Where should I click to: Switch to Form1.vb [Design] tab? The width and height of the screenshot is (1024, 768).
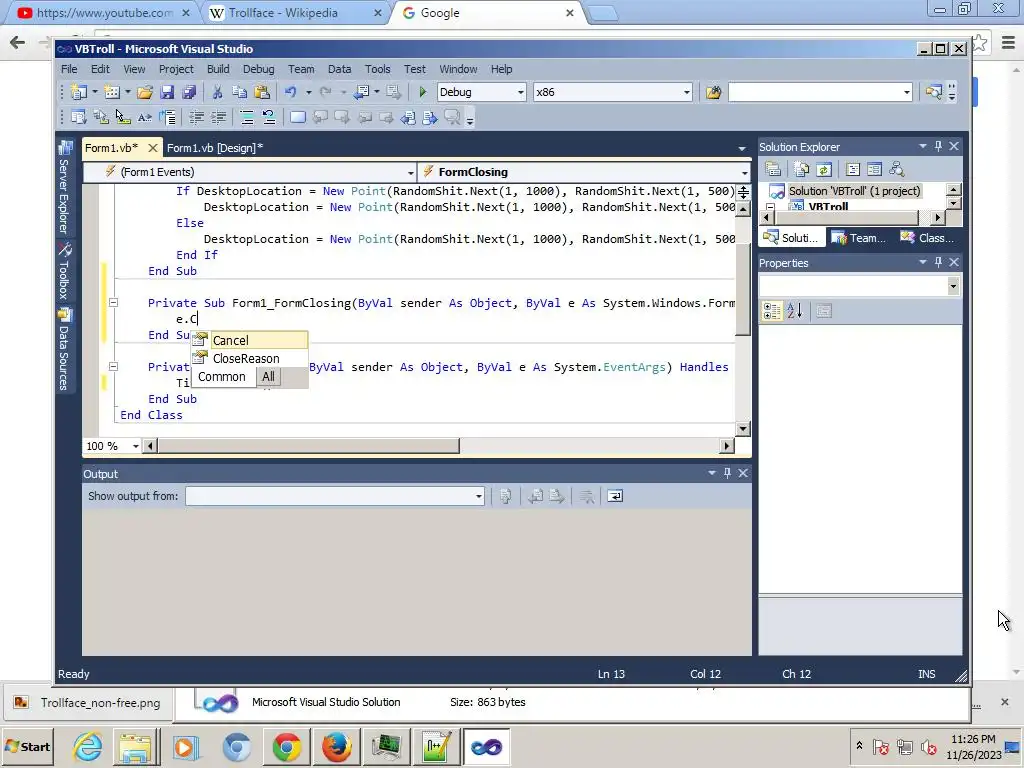215,148
